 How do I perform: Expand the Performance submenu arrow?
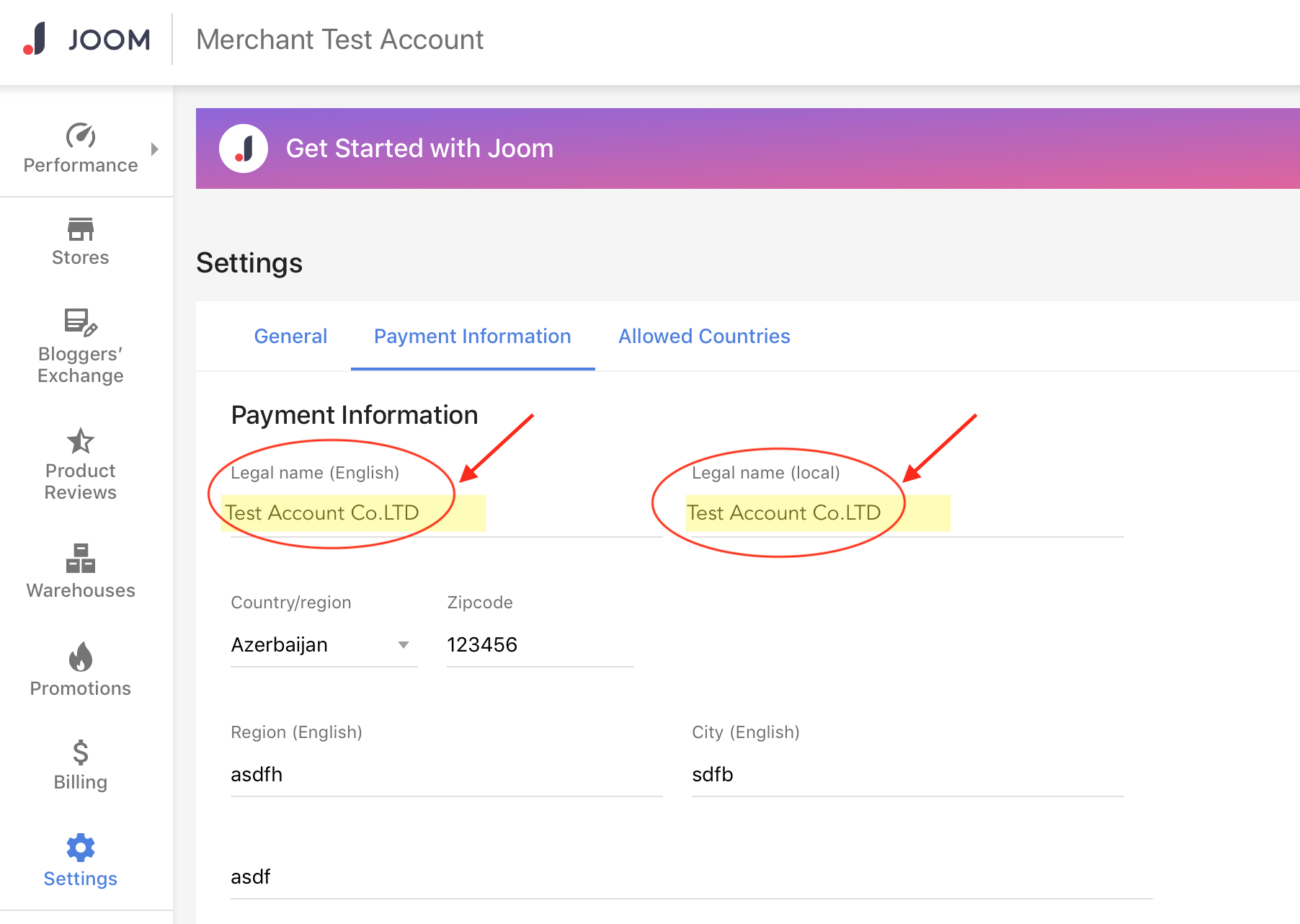click(153, 149)
